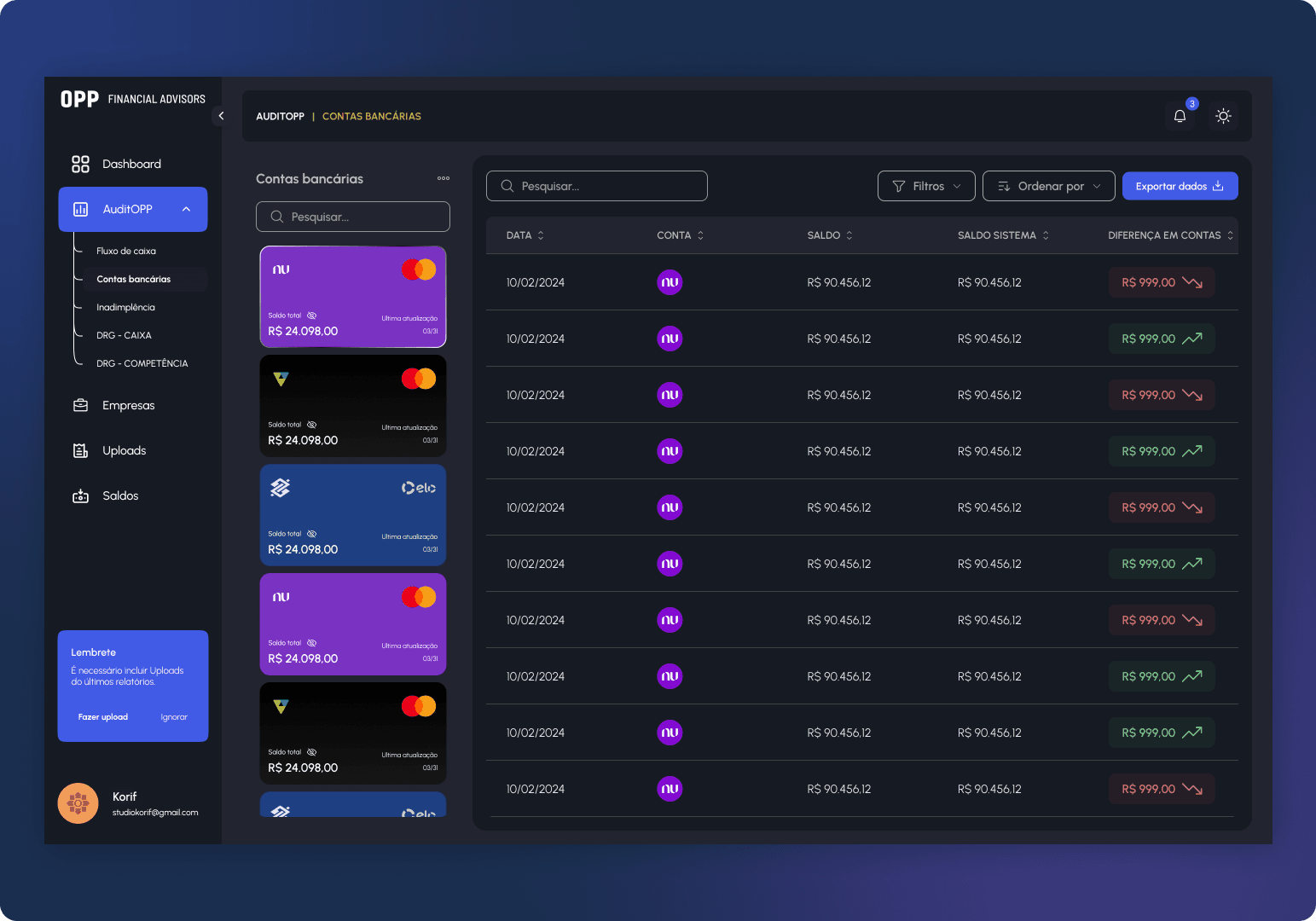Toggle light mode with the sun icon
This screenshot has height=921, width=1316.
[1223, 116]
